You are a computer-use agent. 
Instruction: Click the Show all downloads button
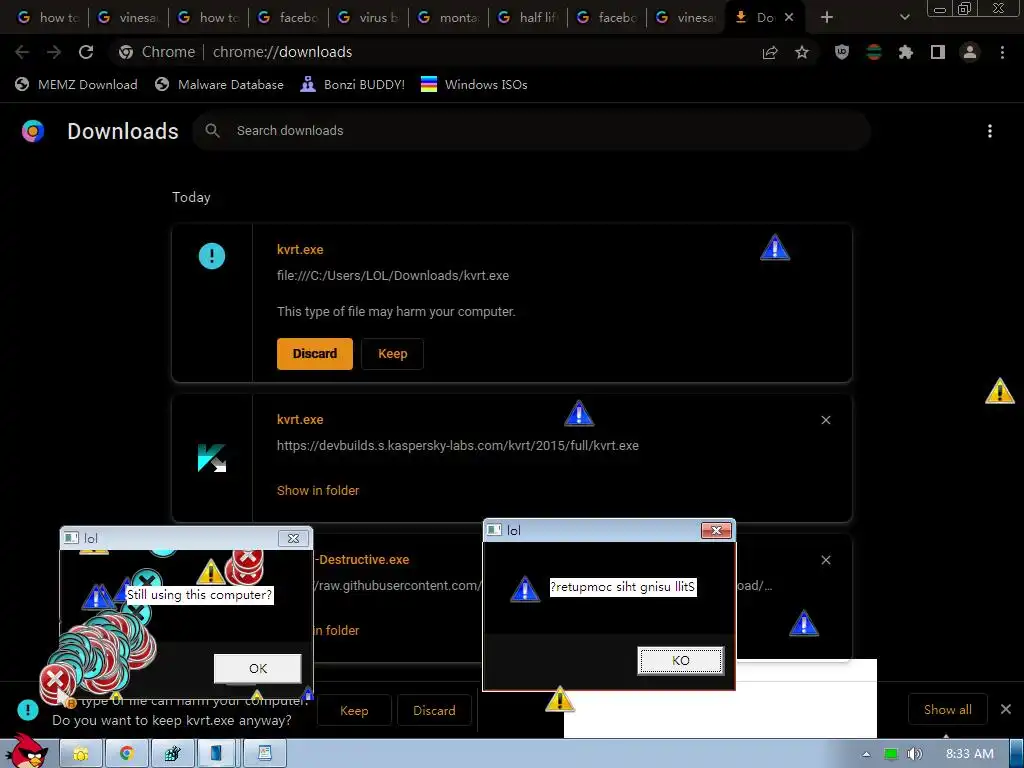click(x=948, y=710)
